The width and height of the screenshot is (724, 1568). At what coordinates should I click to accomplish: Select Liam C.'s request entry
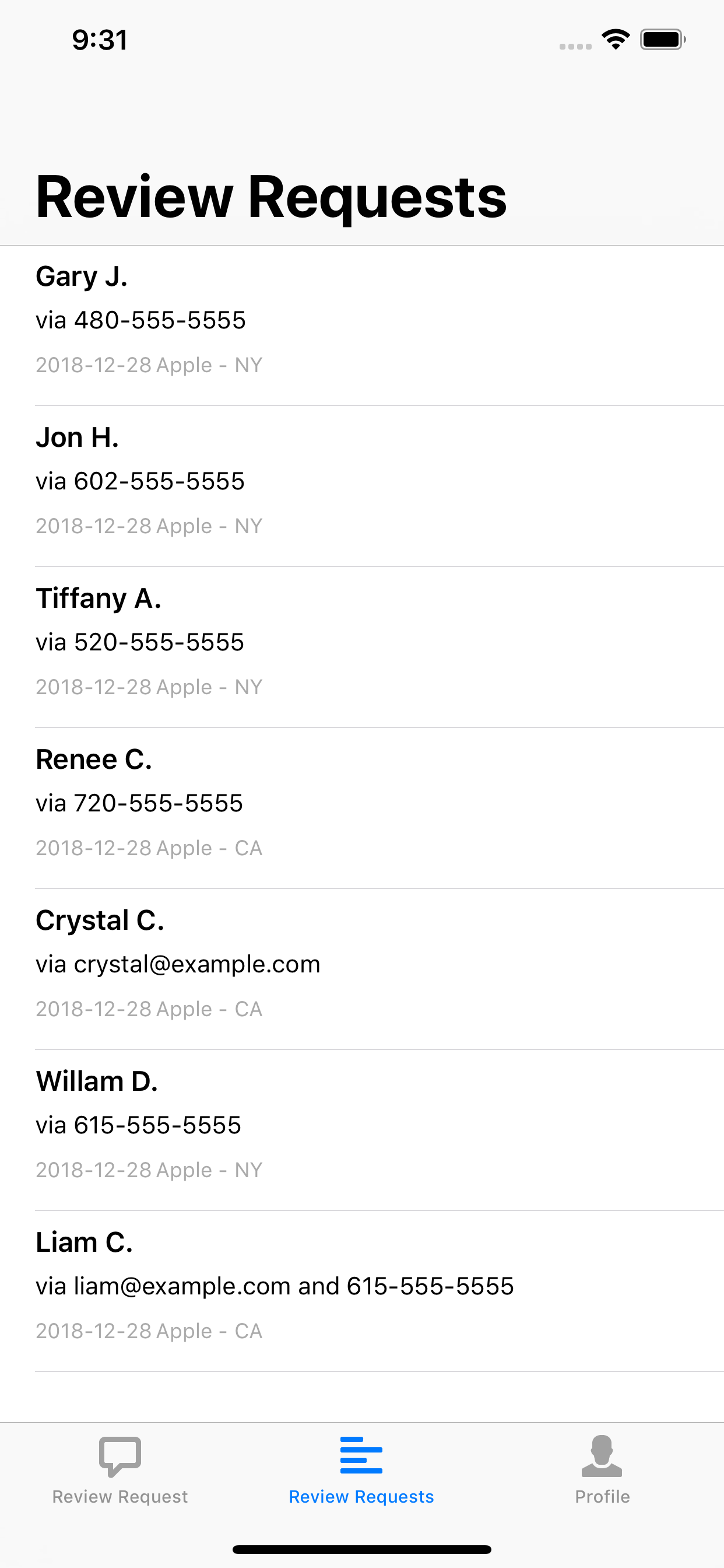click(x=362, y=1291)
